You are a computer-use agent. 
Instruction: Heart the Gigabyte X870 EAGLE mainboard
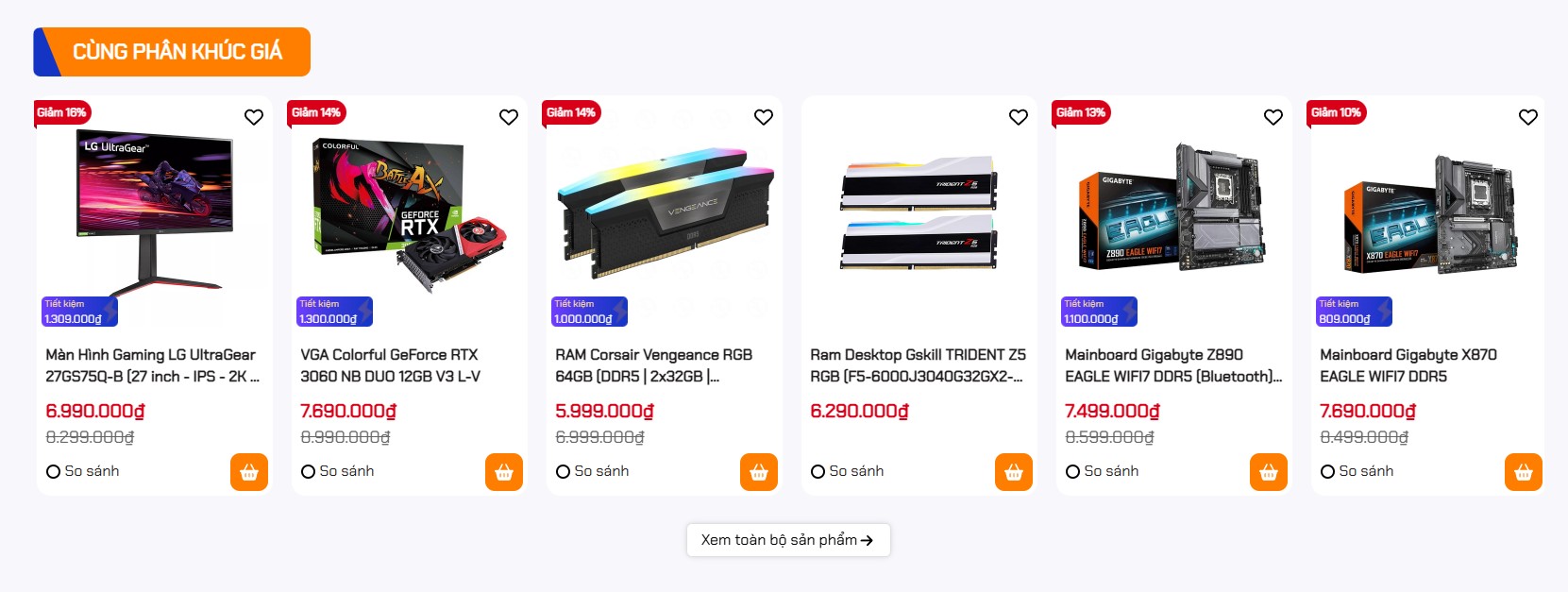1528,117
